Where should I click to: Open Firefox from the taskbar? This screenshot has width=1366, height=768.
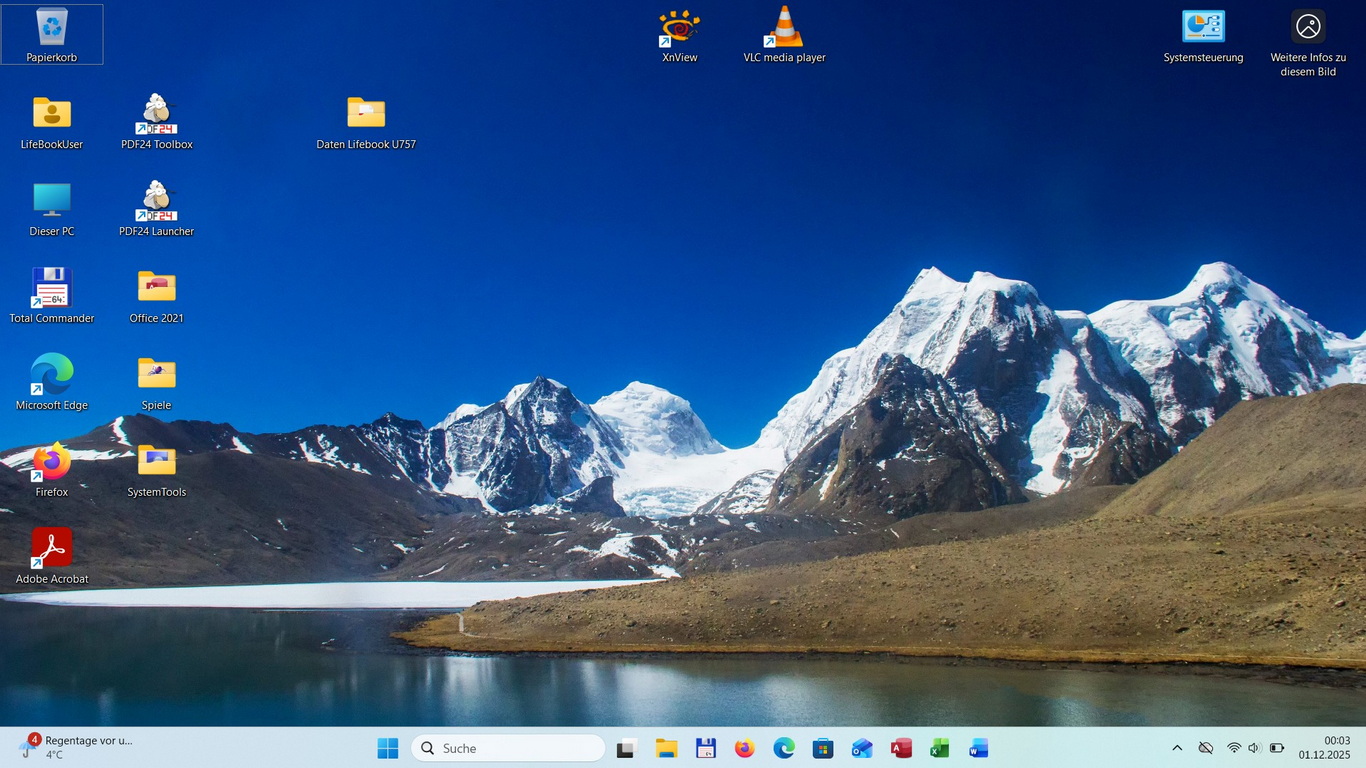pos(744,748)
